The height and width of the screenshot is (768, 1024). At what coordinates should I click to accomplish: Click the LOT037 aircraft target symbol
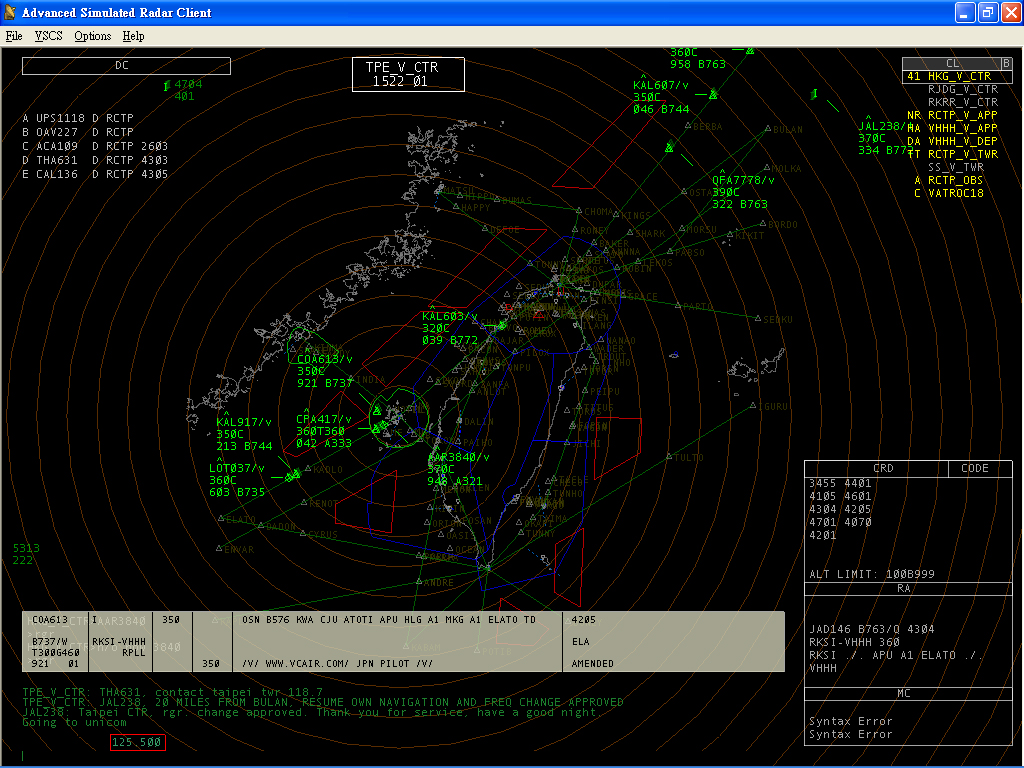[293, 476]
